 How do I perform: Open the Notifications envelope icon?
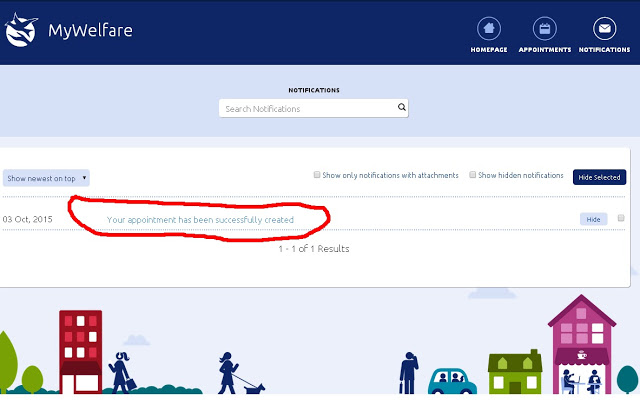click(604, 28)
